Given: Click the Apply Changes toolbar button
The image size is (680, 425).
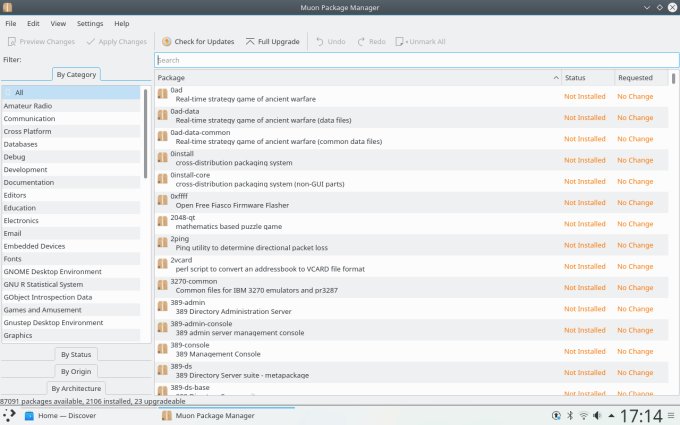Looking at the screenshot, I should click(117, 42).
